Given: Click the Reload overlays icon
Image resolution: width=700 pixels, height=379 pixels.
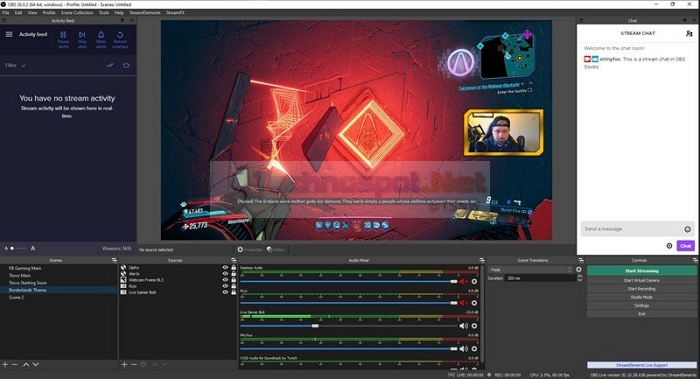Looking at the screenshot, I should point(120,35).
